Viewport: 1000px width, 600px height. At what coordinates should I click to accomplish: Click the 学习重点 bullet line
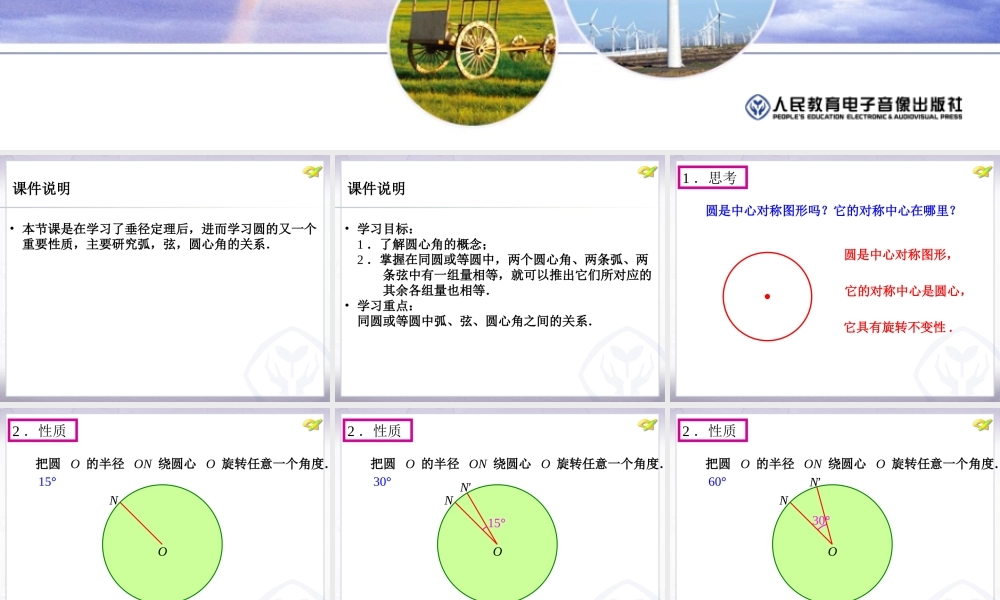386,305
